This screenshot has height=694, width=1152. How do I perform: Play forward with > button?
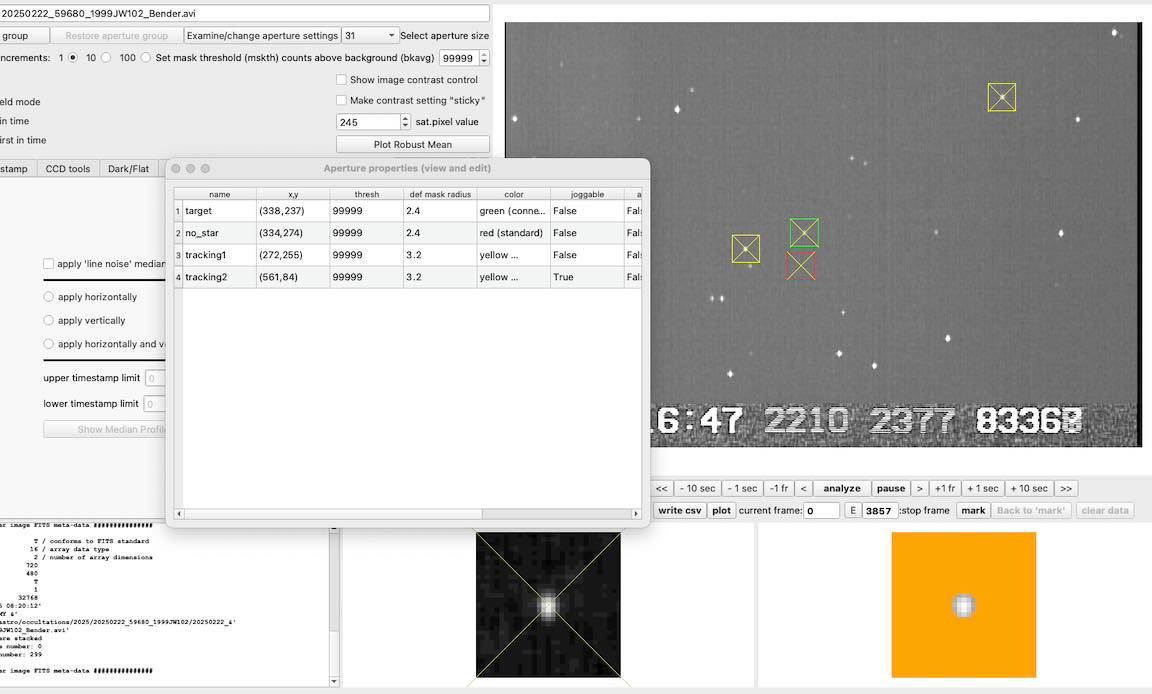click(x=919, y=488)
